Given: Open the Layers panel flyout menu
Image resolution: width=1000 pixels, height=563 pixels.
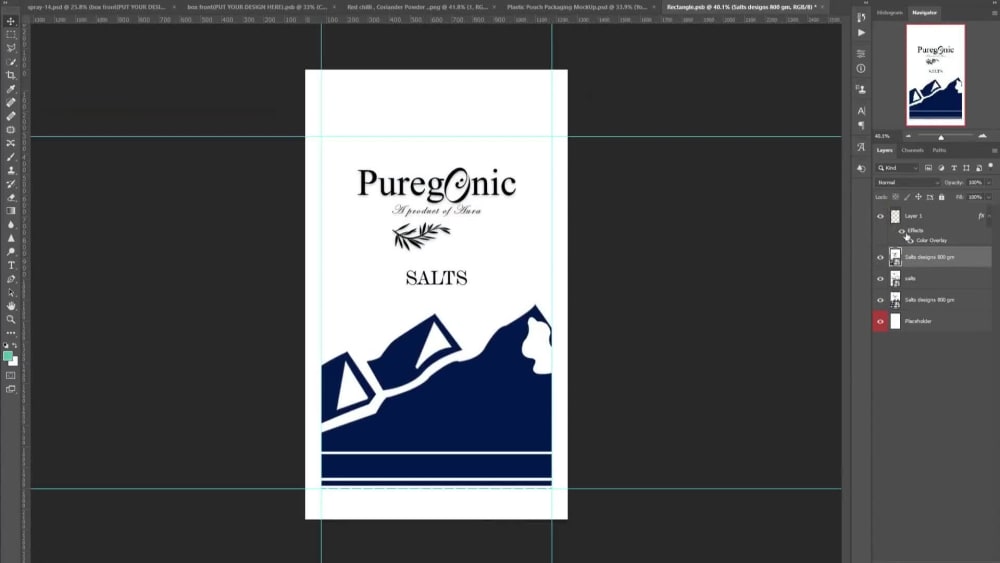Looking at the screenshot, I should click(994, 150).
